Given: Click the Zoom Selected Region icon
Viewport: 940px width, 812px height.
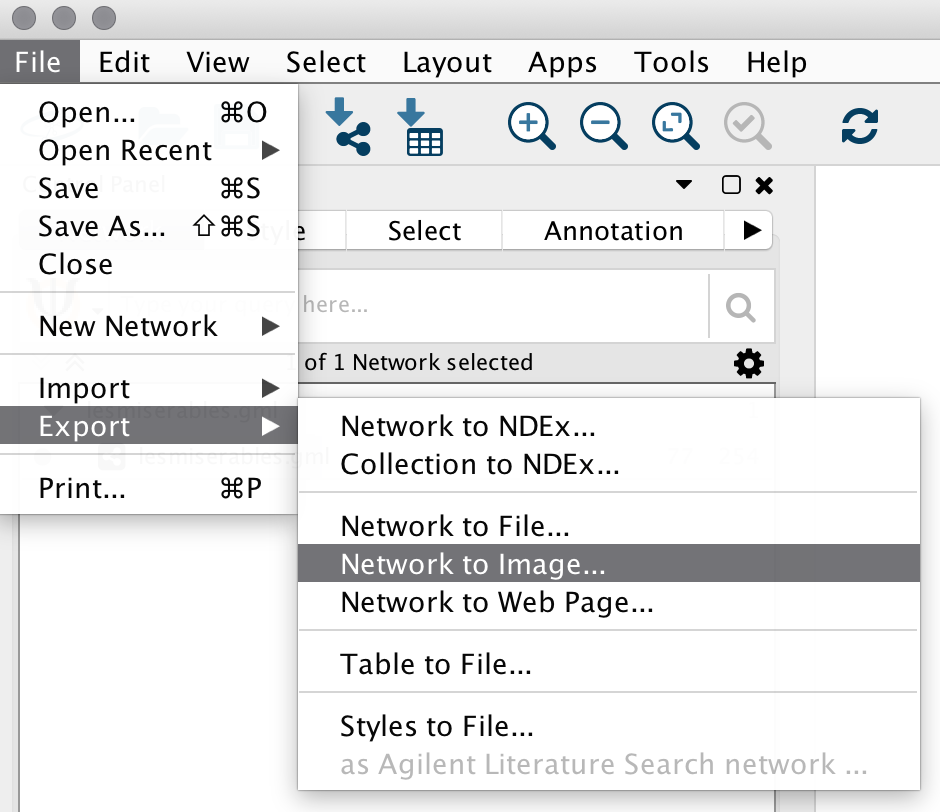Looking at the screenshot, I should coord(747,126).
